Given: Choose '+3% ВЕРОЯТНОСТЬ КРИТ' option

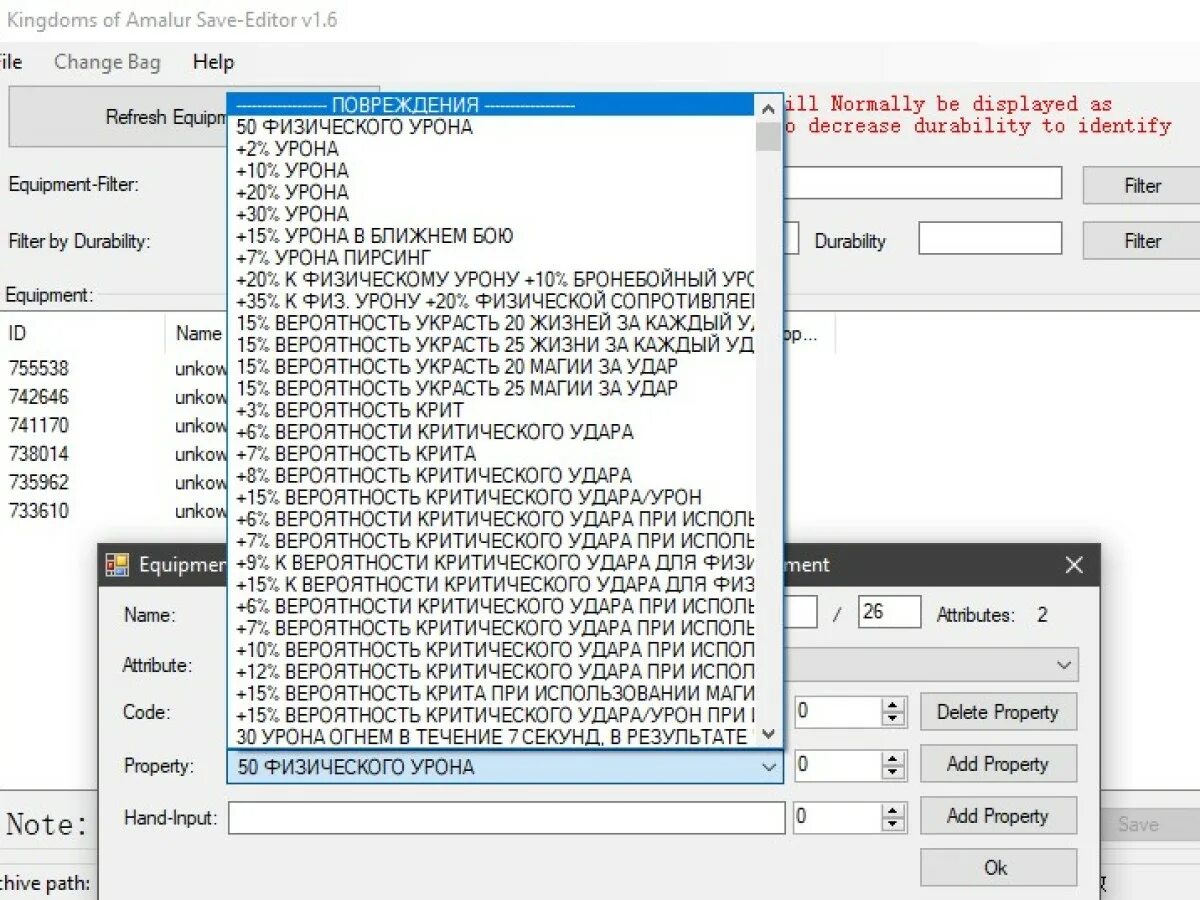Looking at the screenshot, I should [x=492, y=410].
